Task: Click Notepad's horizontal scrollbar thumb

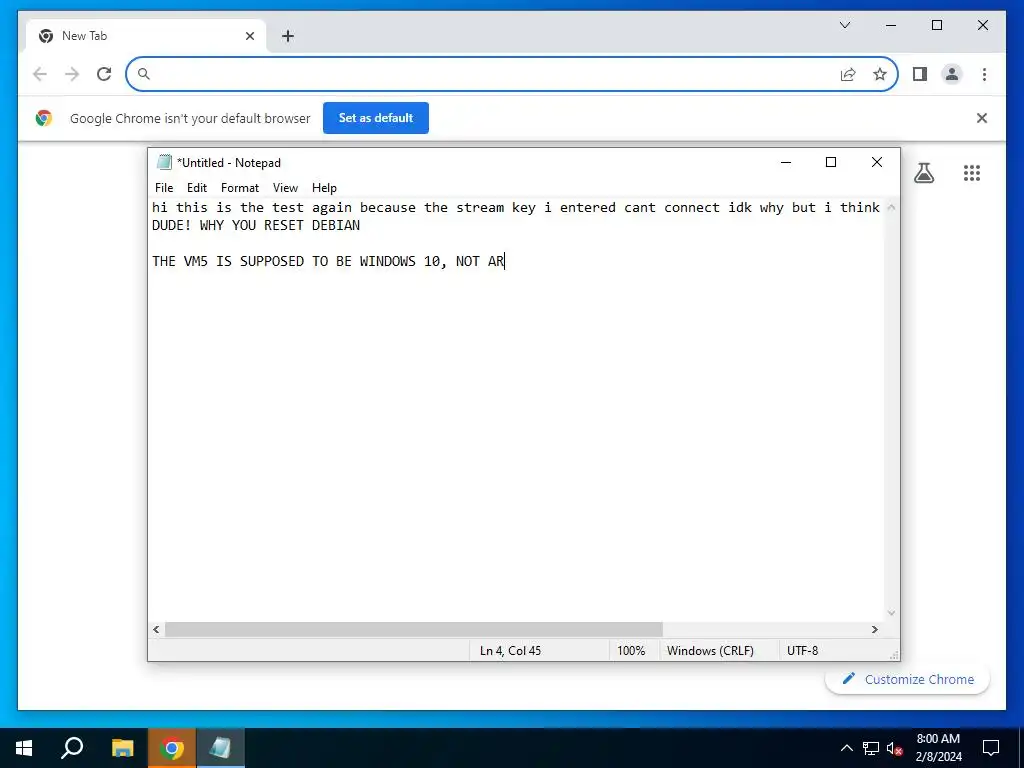Action: click(x=413, y=630)
